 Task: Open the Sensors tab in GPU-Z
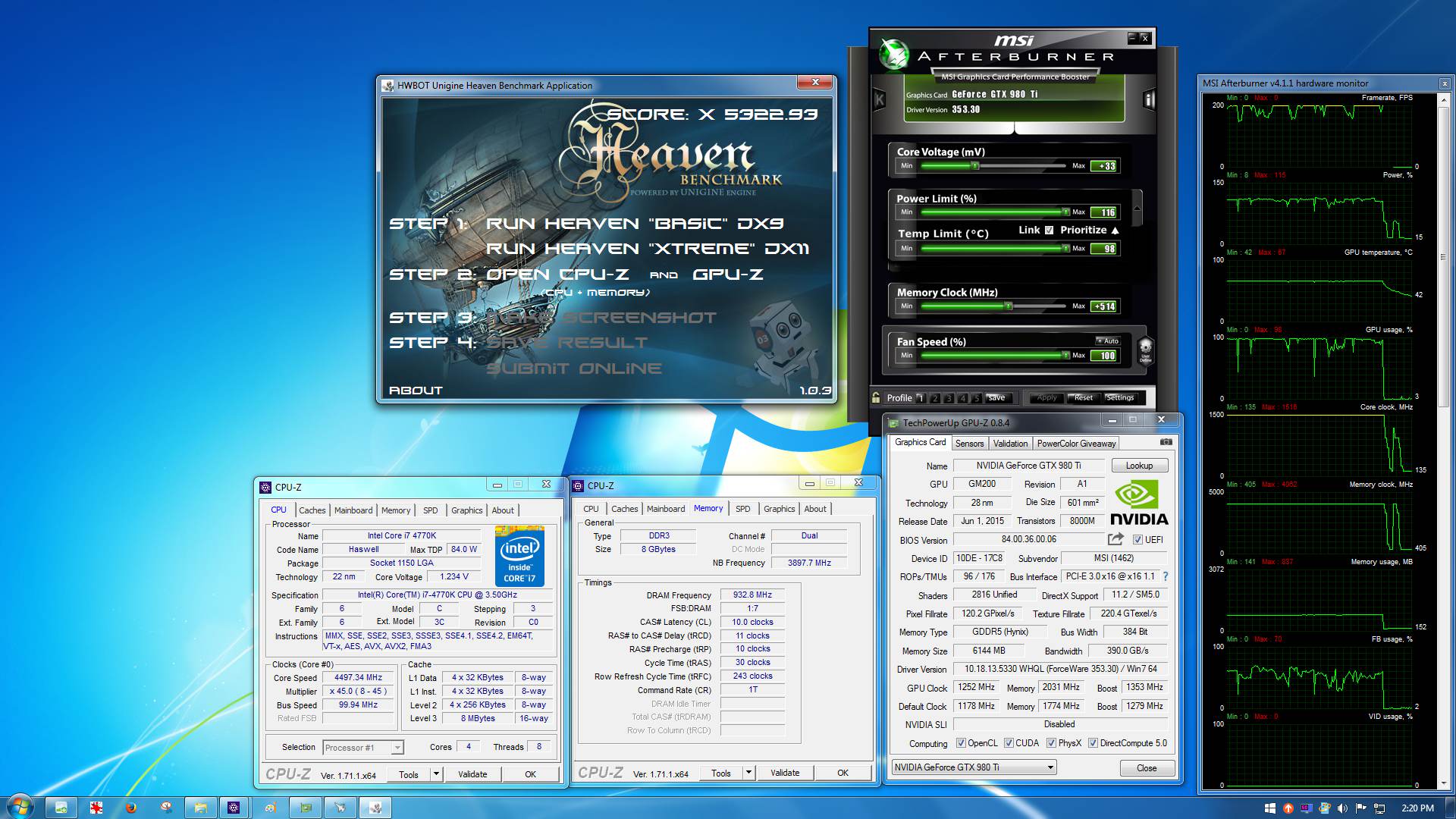(x=969, y=444)
